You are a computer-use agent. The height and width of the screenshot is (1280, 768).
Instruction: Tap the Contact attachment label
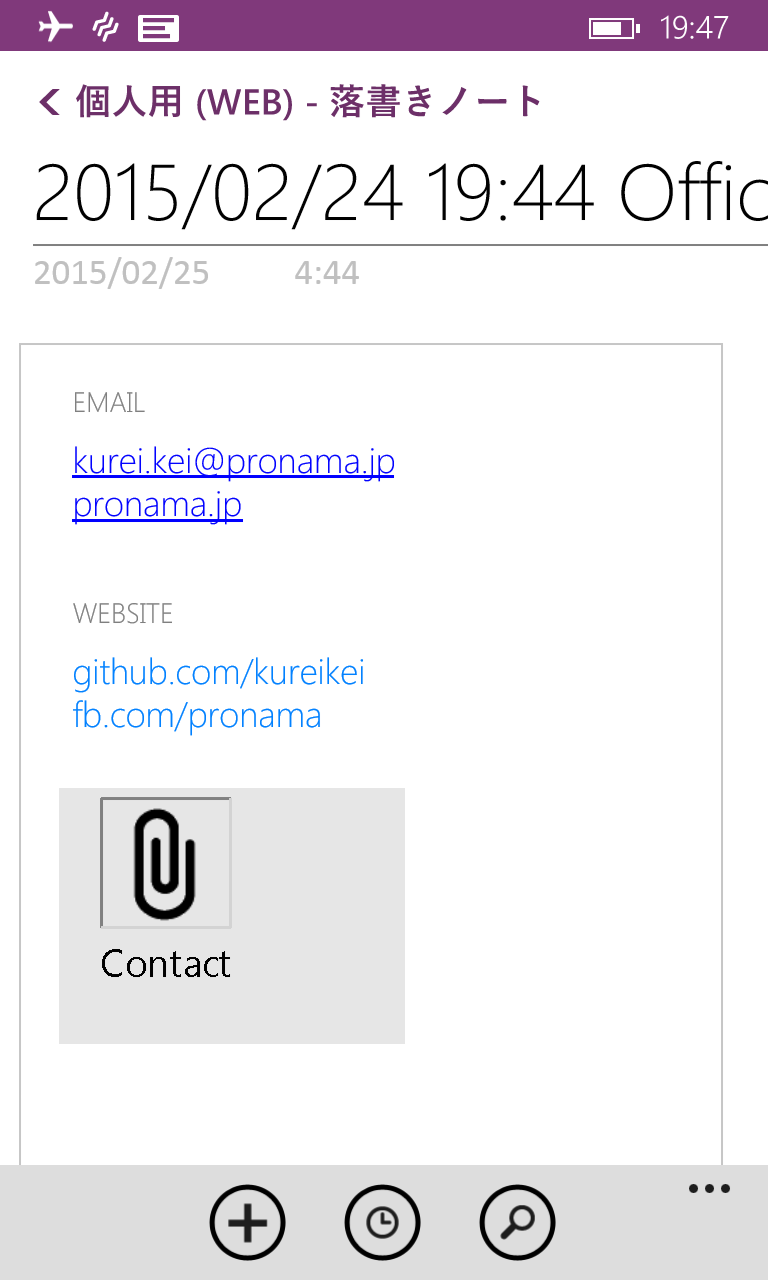pos(166,964)
